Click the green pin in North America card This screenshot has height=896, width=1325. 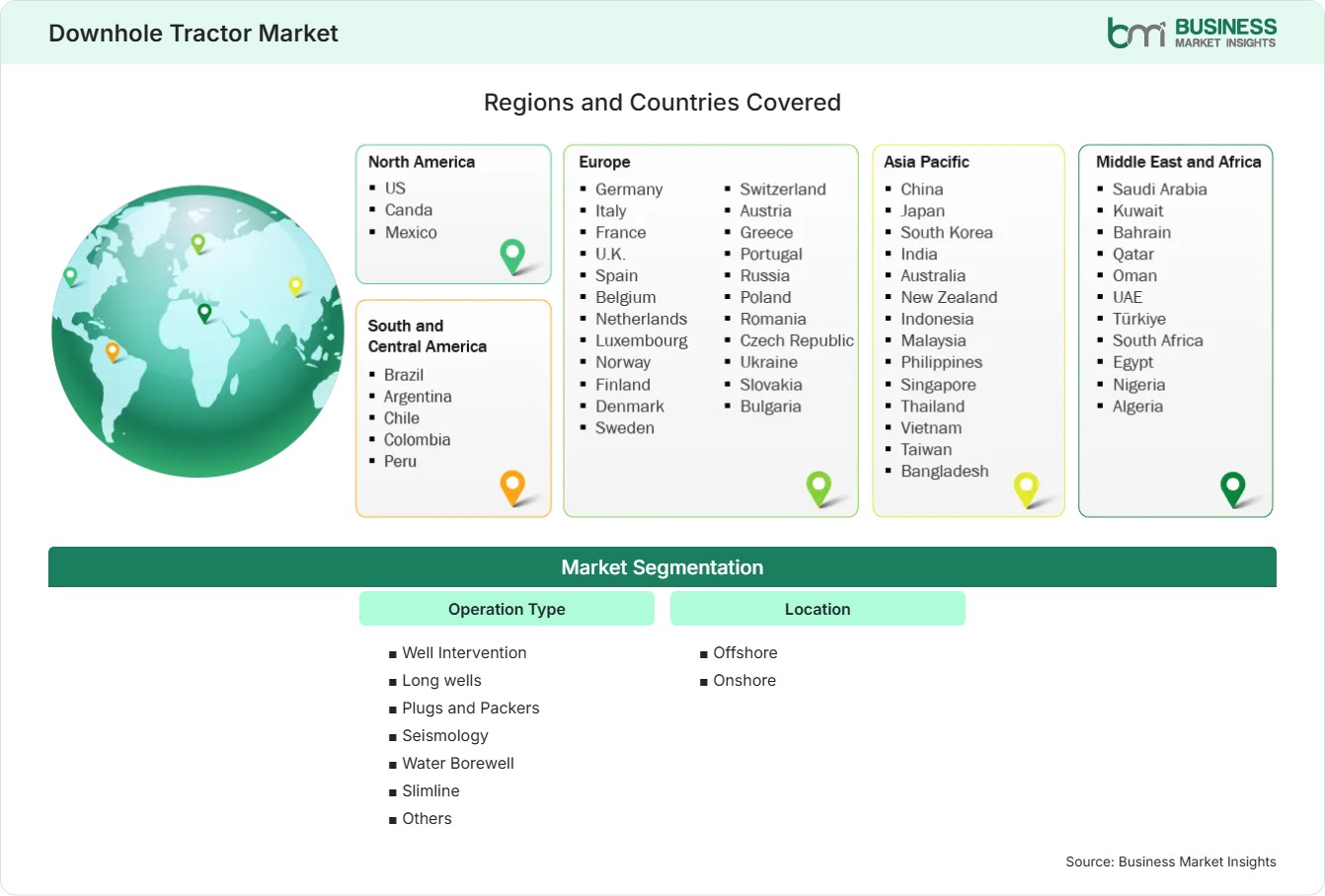(512, 256)
